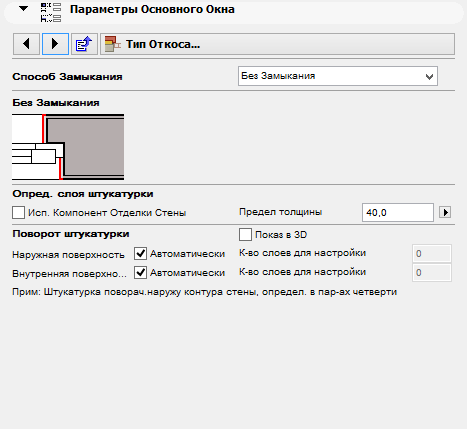Click the Тип Откоса... page button

click(277, 44)
